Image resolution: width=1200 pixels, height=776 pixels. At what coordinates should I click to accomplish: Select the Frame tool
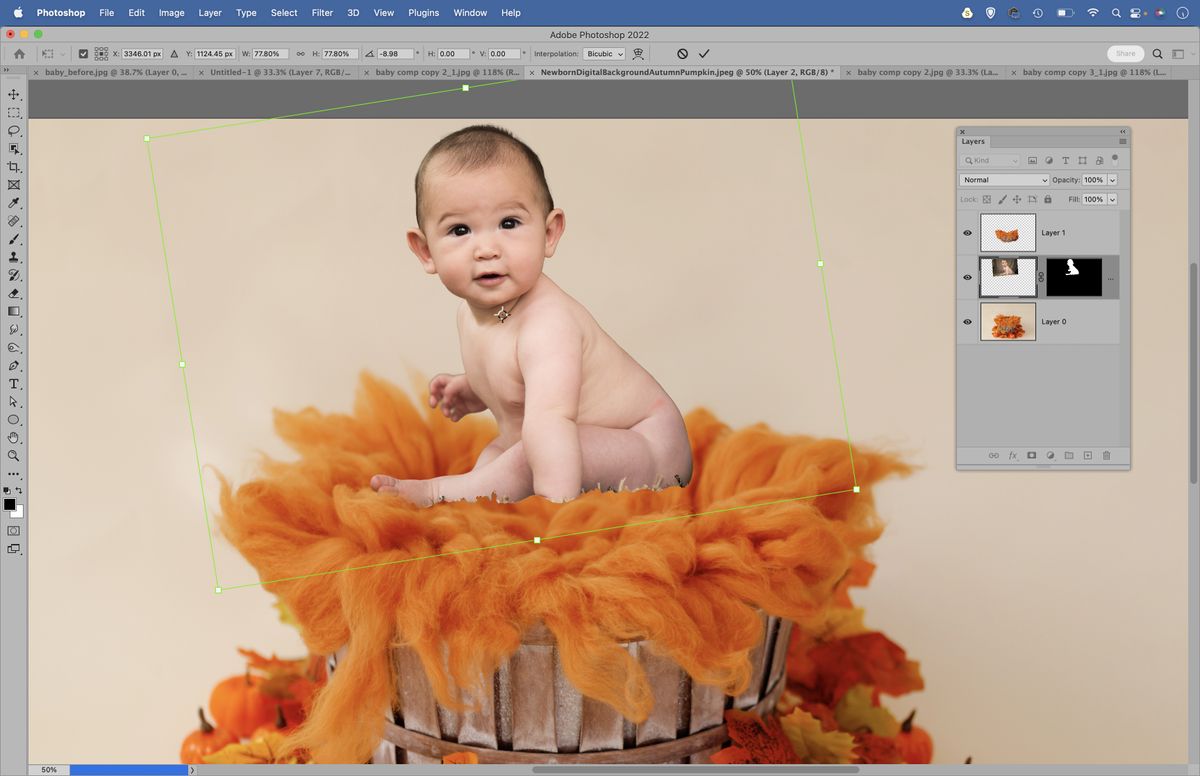[x=14, y=185]
